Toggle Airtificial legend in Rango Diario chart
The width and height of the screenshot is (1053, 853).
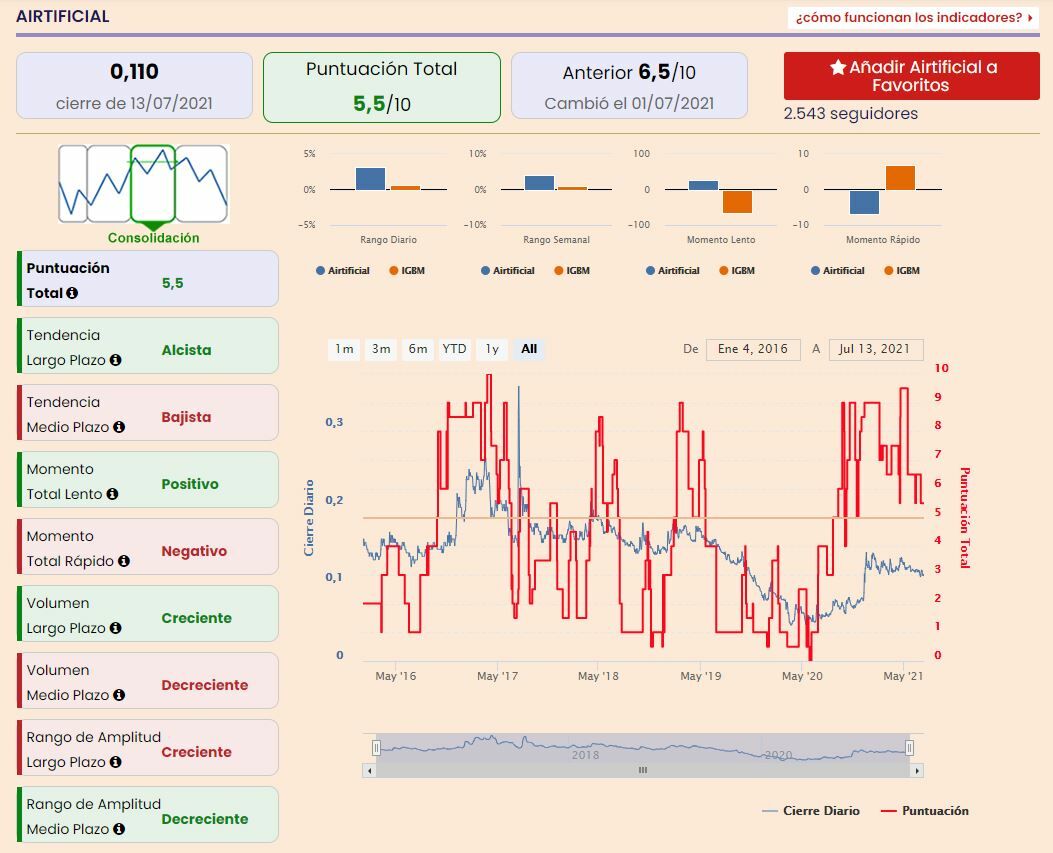click(342, 271)
